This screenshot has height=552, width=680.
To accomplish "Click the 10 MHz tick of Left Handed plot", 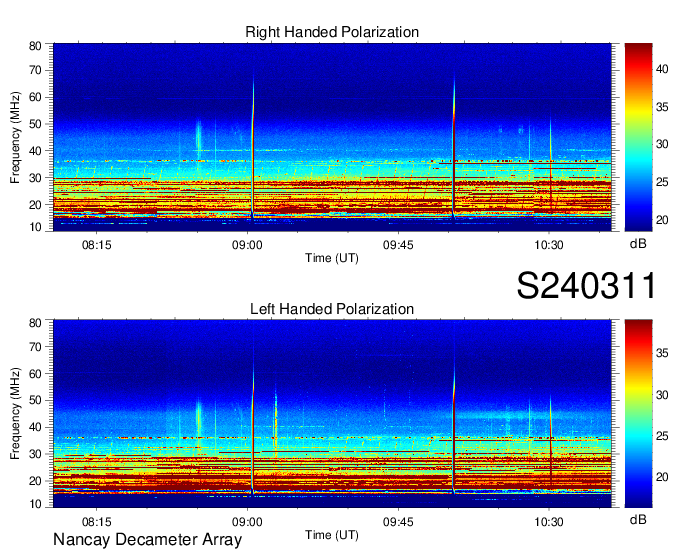I will 35,504.
